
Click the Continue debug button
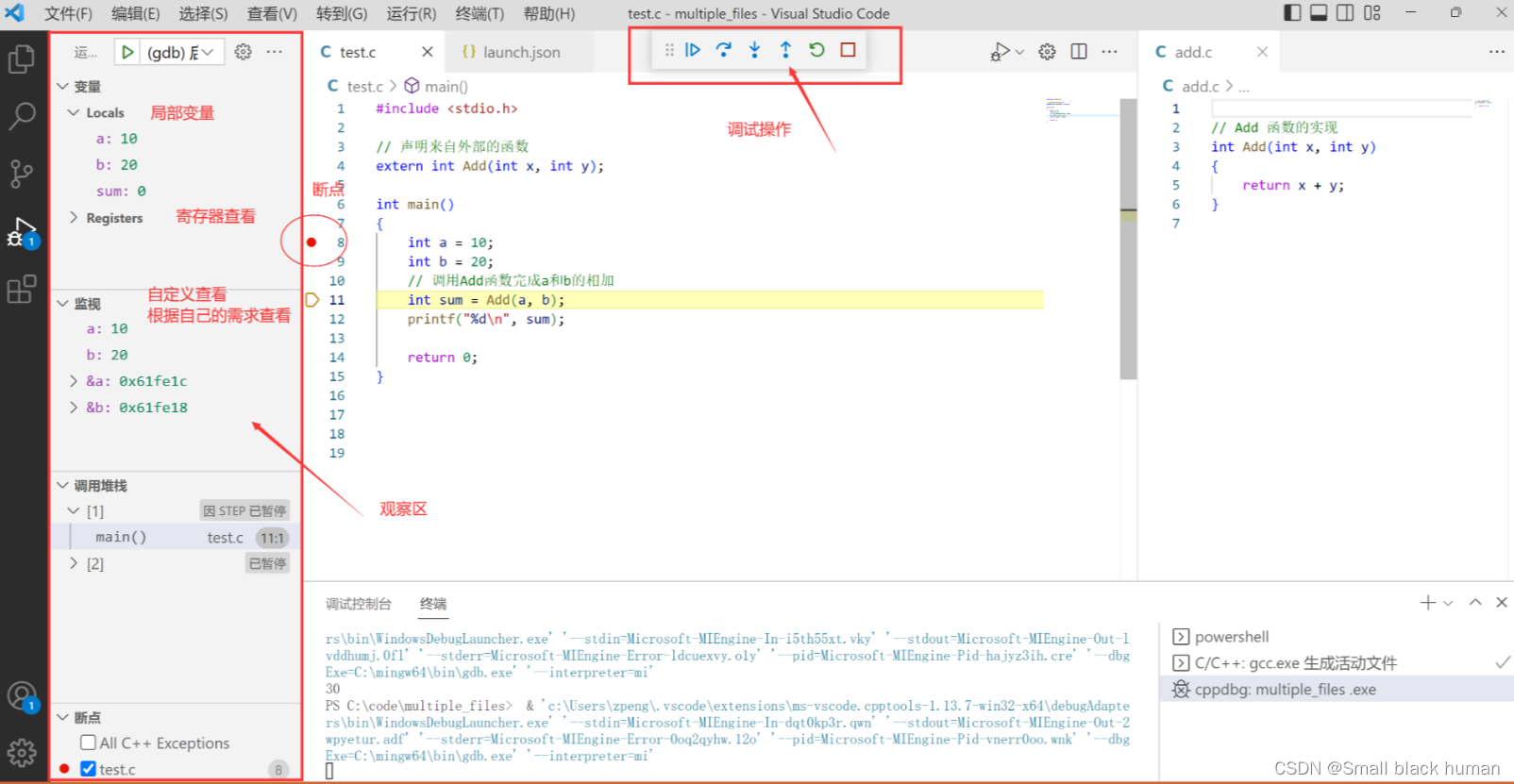coord(693,50)
